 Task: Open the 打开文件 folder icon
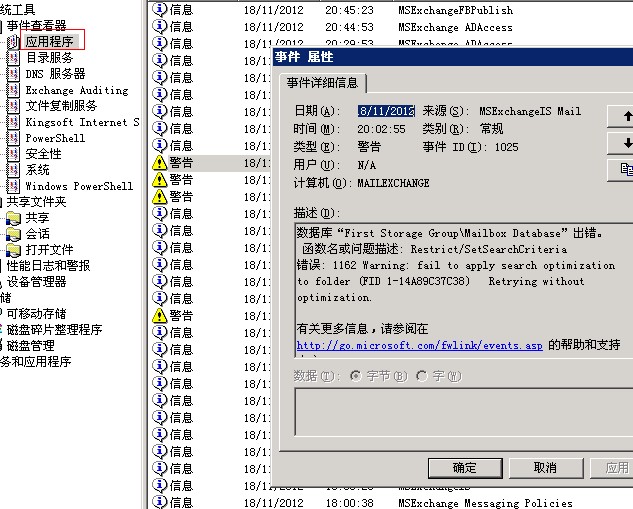13,250
